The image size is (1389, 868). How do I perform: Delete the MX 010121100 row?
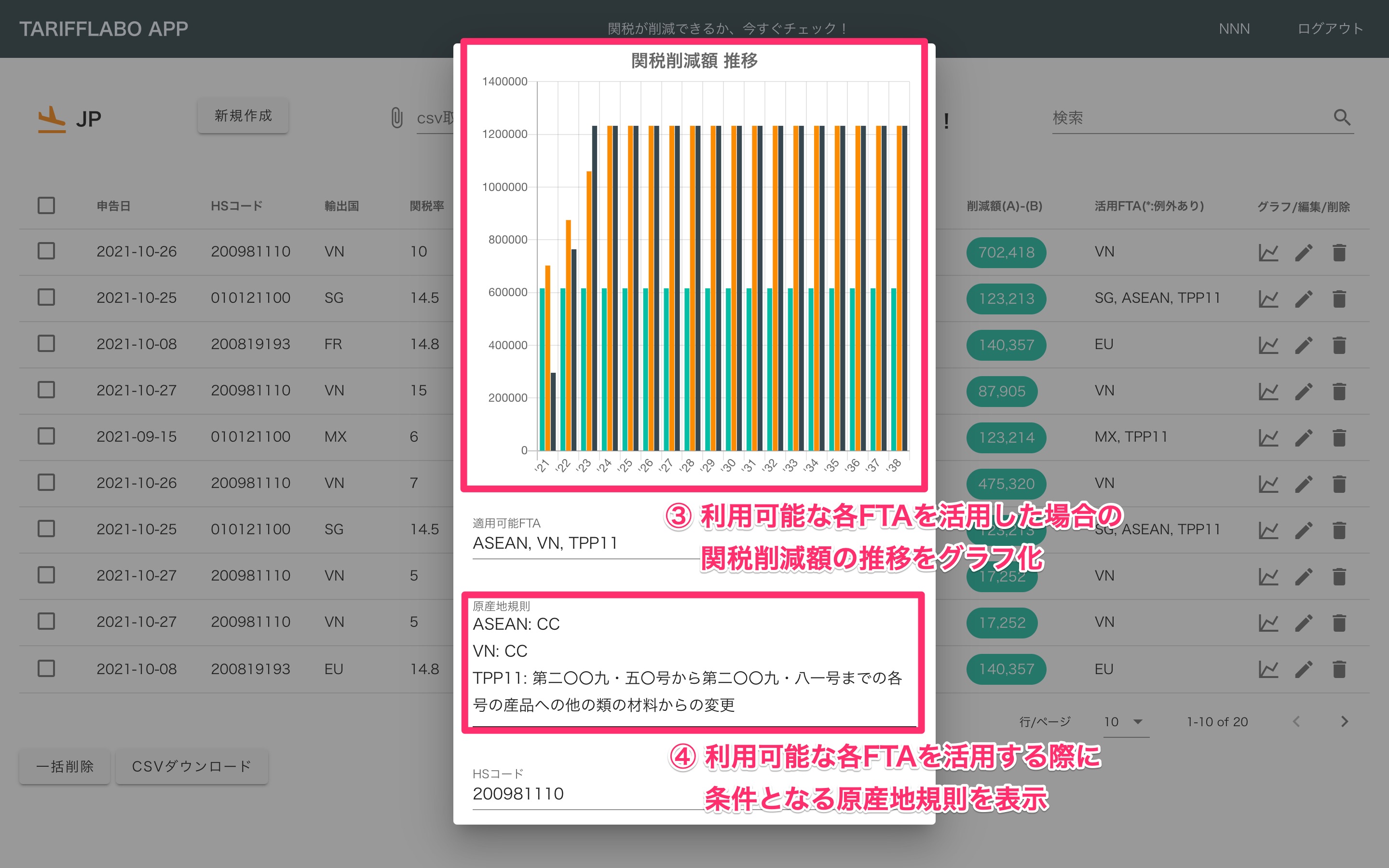tap(1339, 437)
